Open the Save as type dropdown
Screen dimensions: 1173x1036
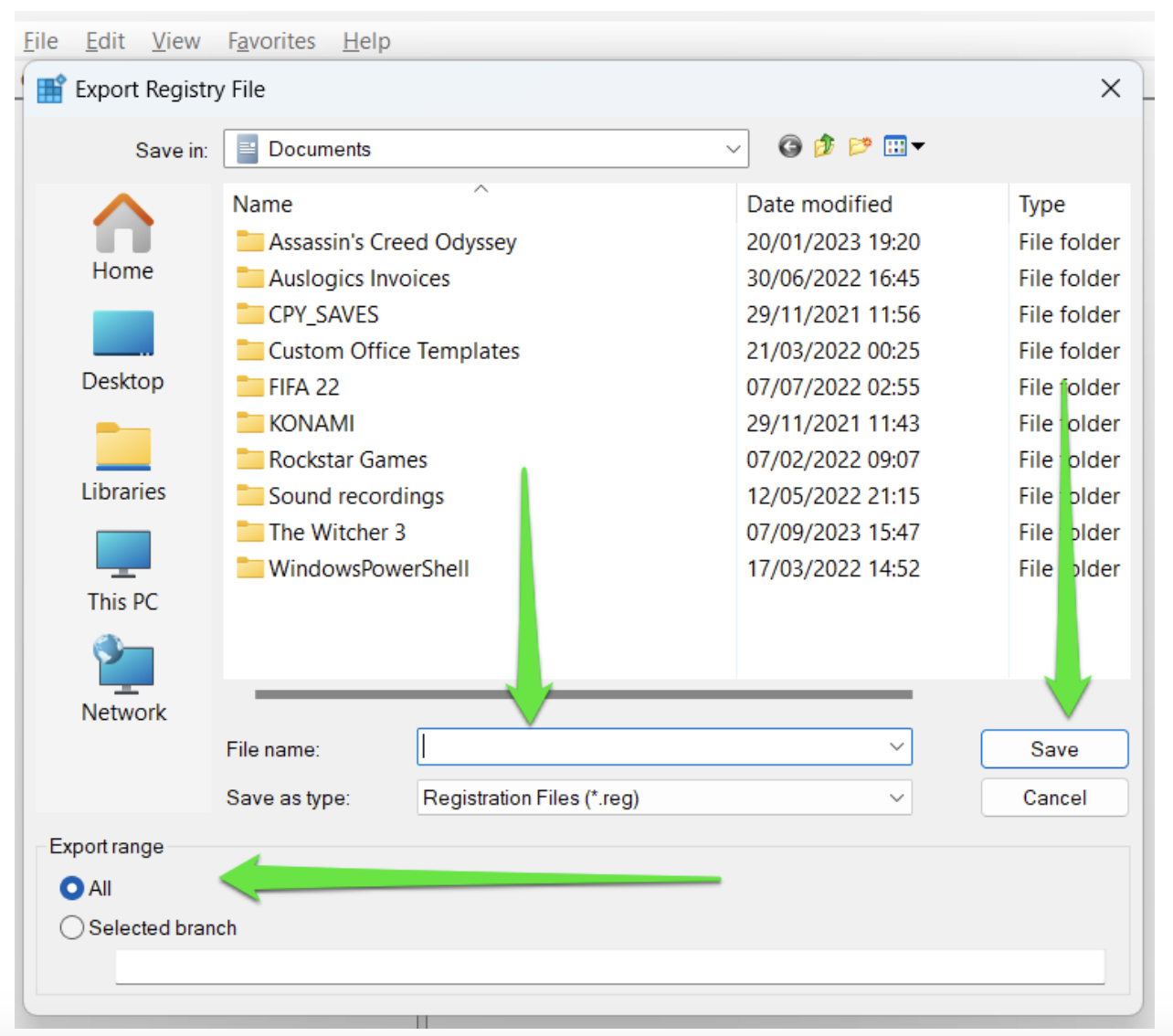tap(896, 798)
